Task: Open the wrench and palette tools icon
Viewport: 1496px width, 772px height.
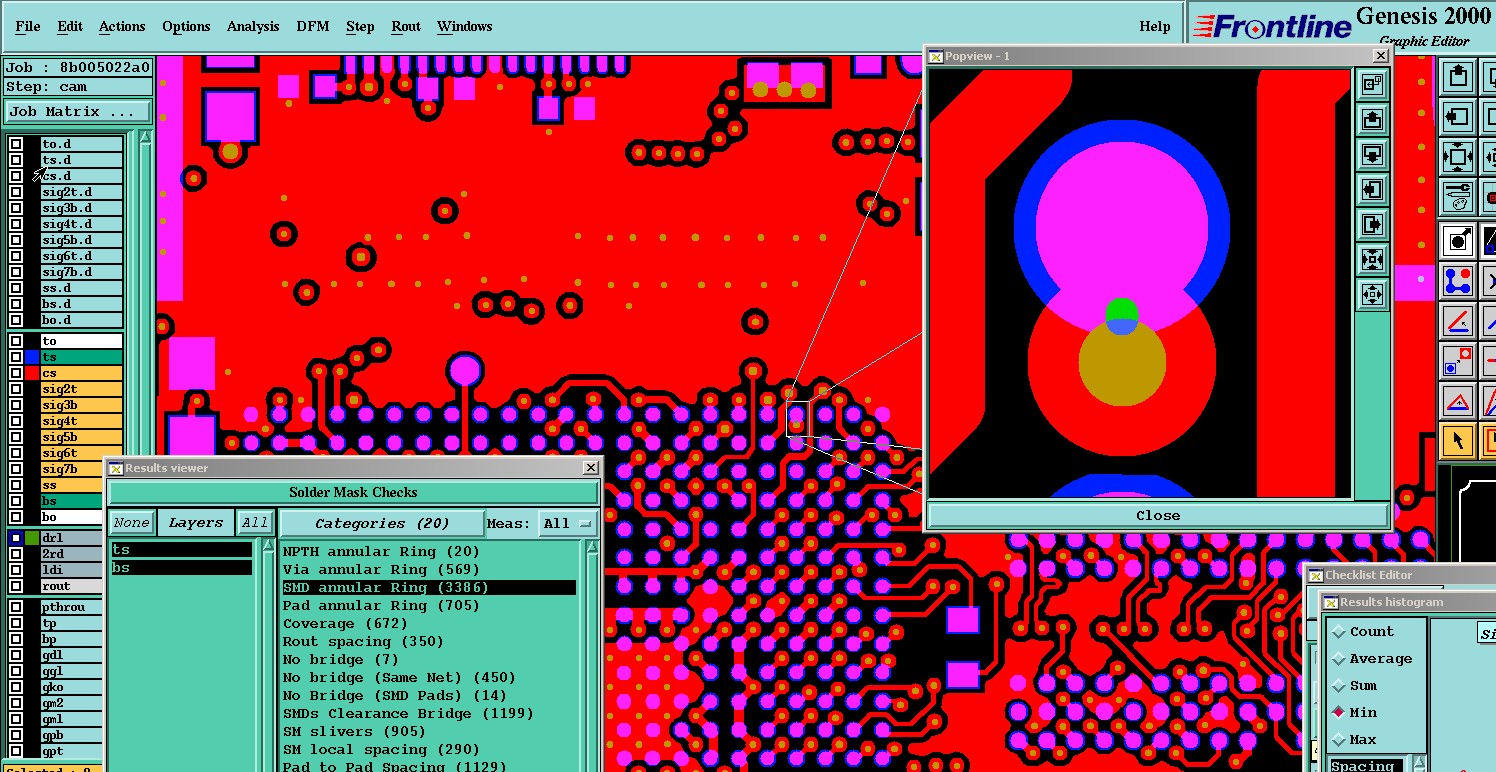Action: [1458, 198]
